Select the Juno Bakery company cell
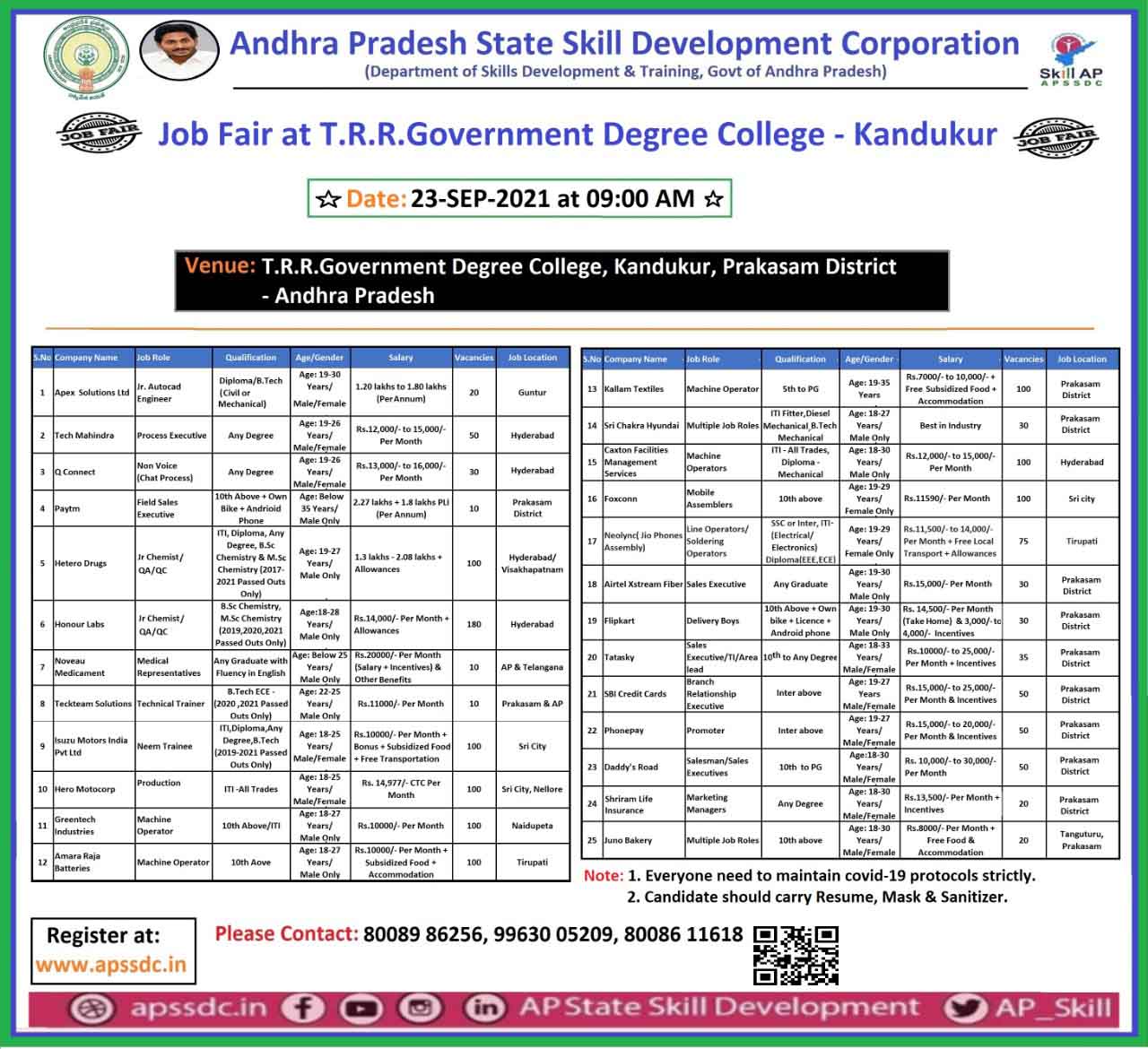The width and height of the screenshot is (1148, 1049). 643,840
